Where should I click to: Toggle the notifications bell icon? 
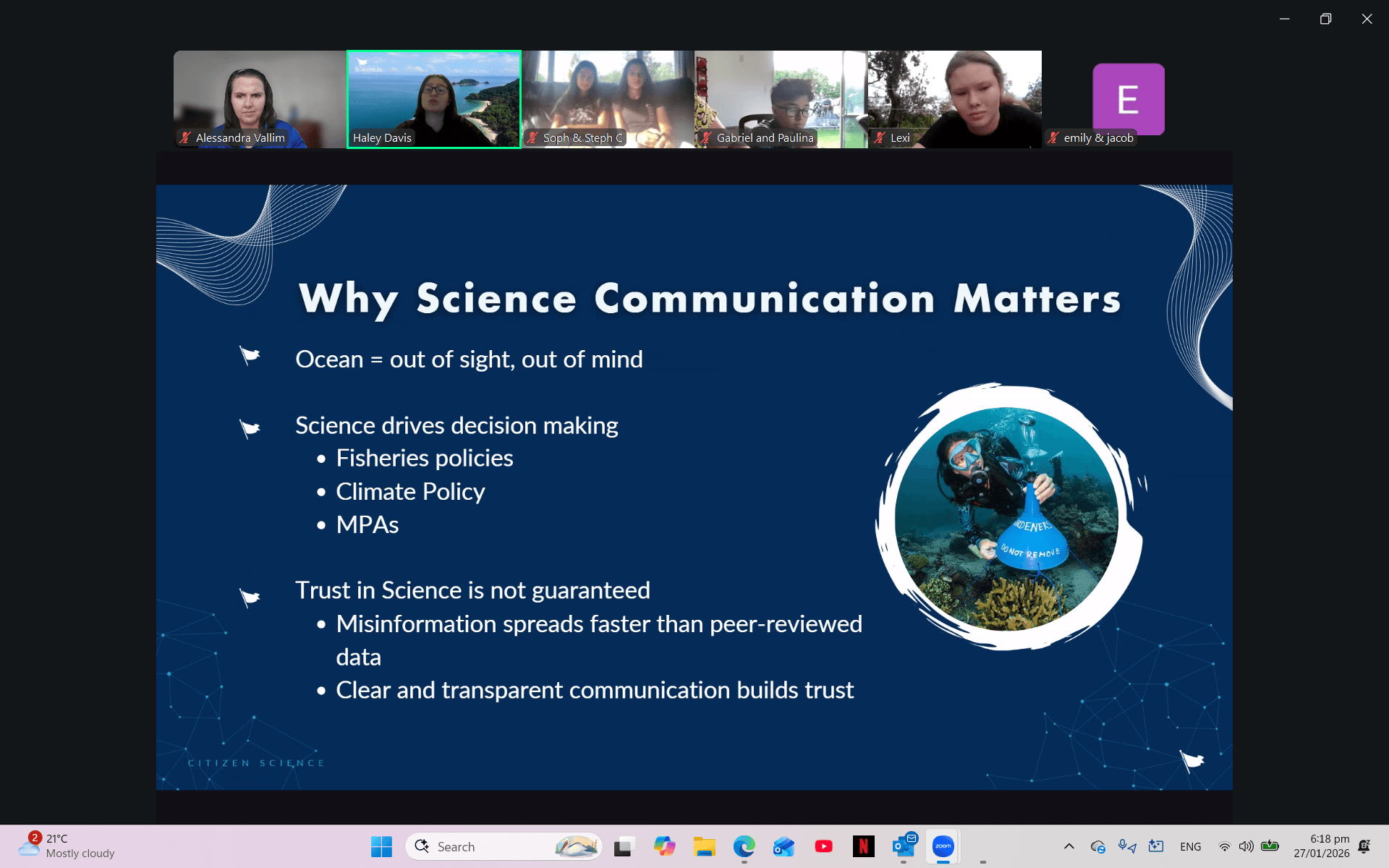point(1364,846)
